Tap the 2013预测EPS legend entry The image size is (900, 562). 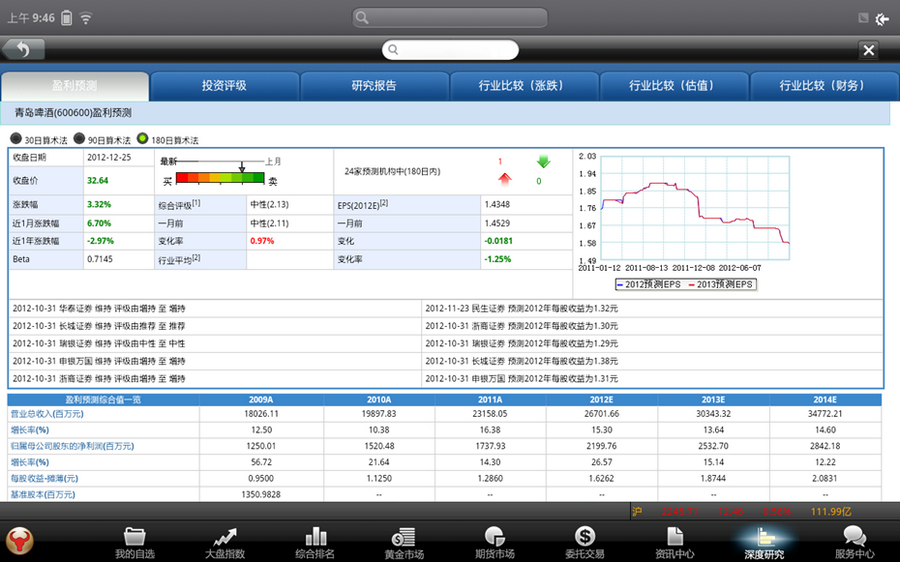point(721,284)
